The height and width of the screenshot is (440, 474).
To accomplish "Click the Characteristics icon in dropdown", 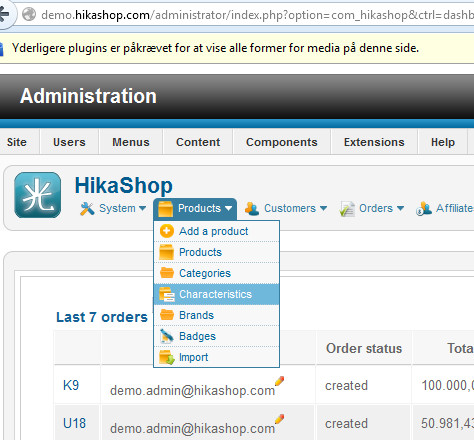I will click(167, 294).
